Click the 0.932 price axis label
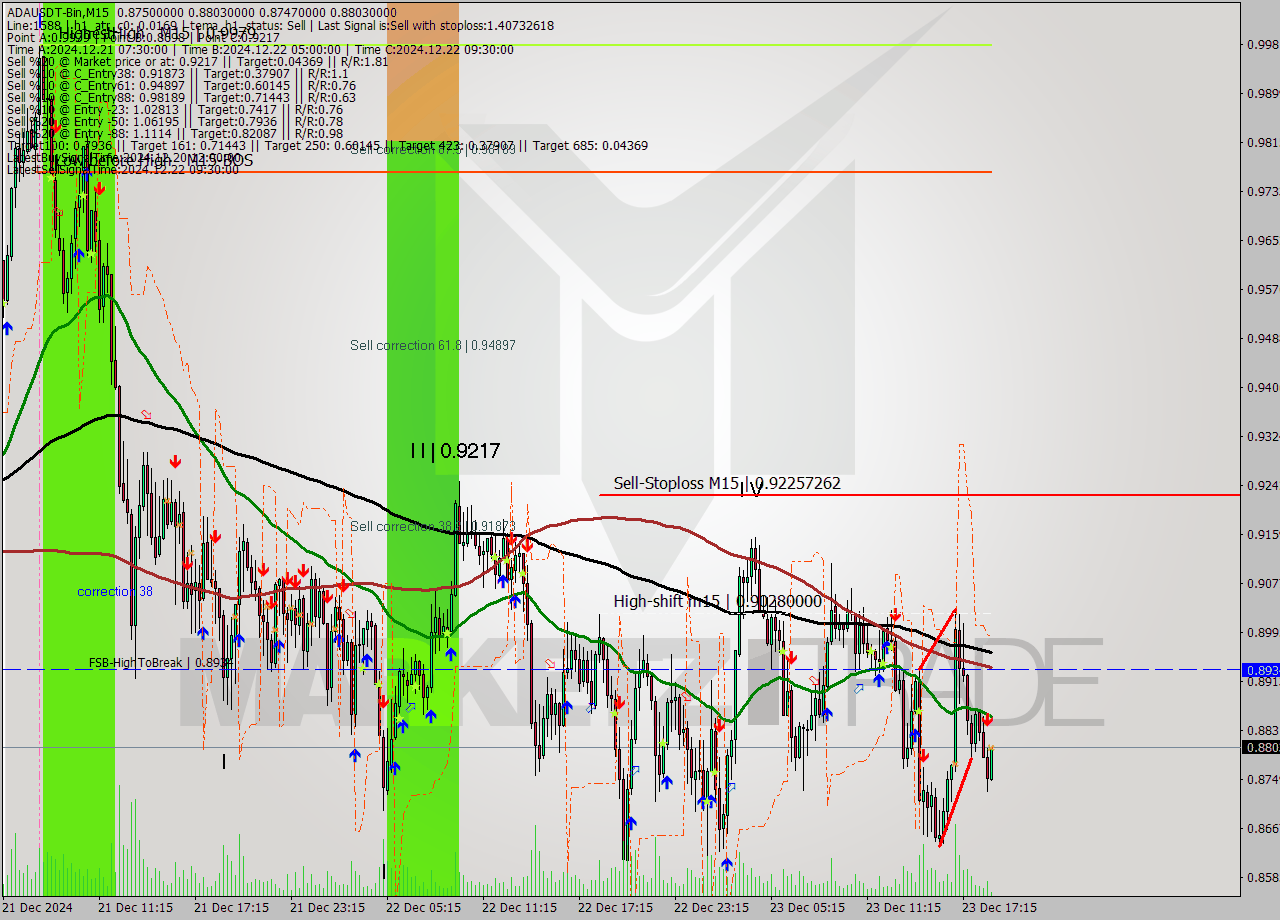The image size is (1280, 920). 1262,436
